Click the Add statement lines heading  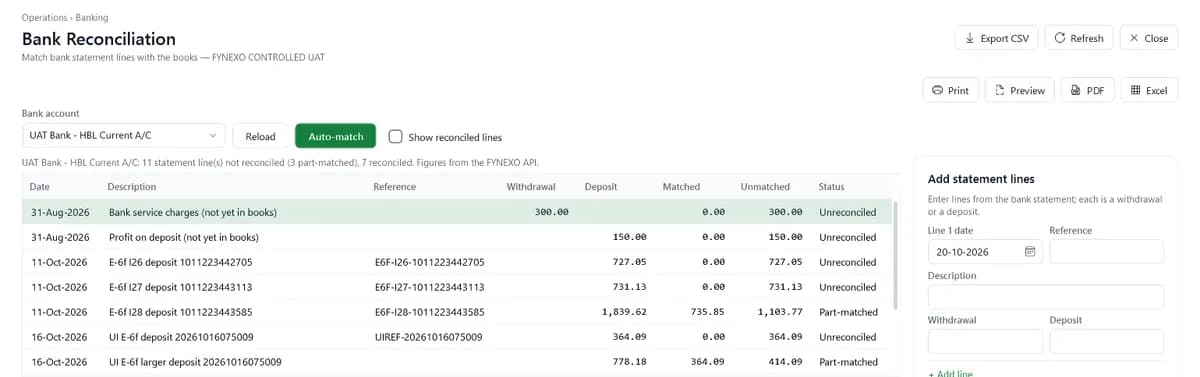(x=981, y=179)
